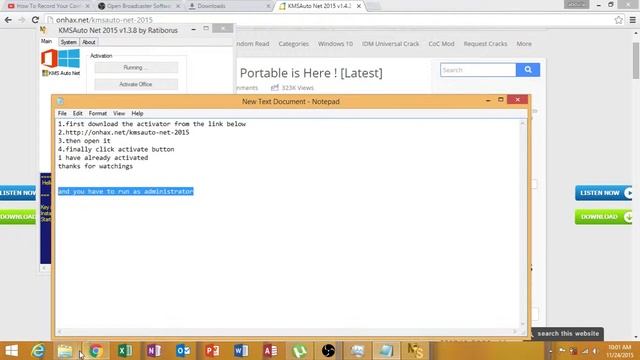Open the volume tray icon
The image size is (640, 360).
click(x=596, y=351)
